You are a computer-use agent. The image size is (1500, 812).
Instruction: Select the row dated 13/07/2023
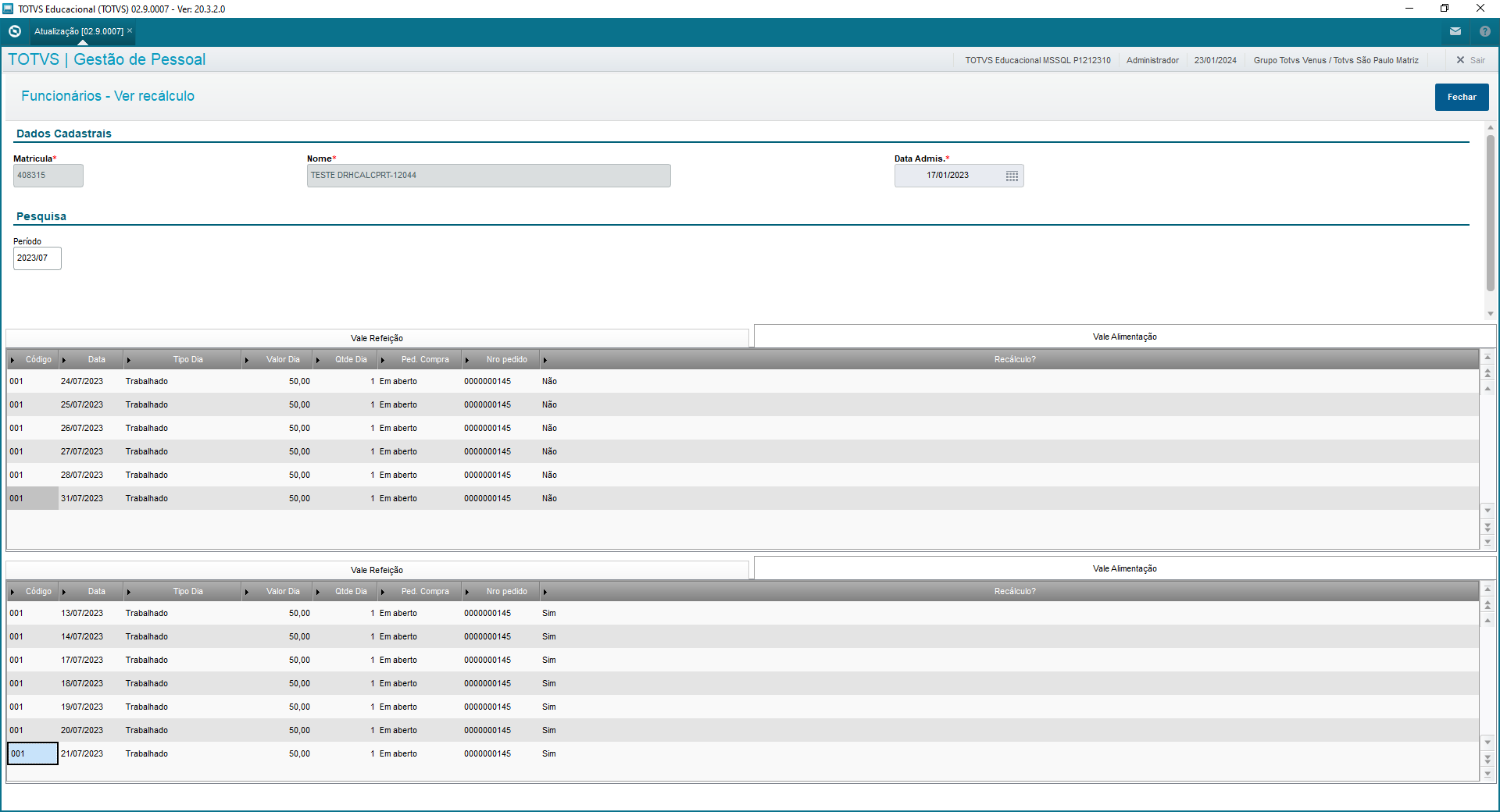coord(742,614)
